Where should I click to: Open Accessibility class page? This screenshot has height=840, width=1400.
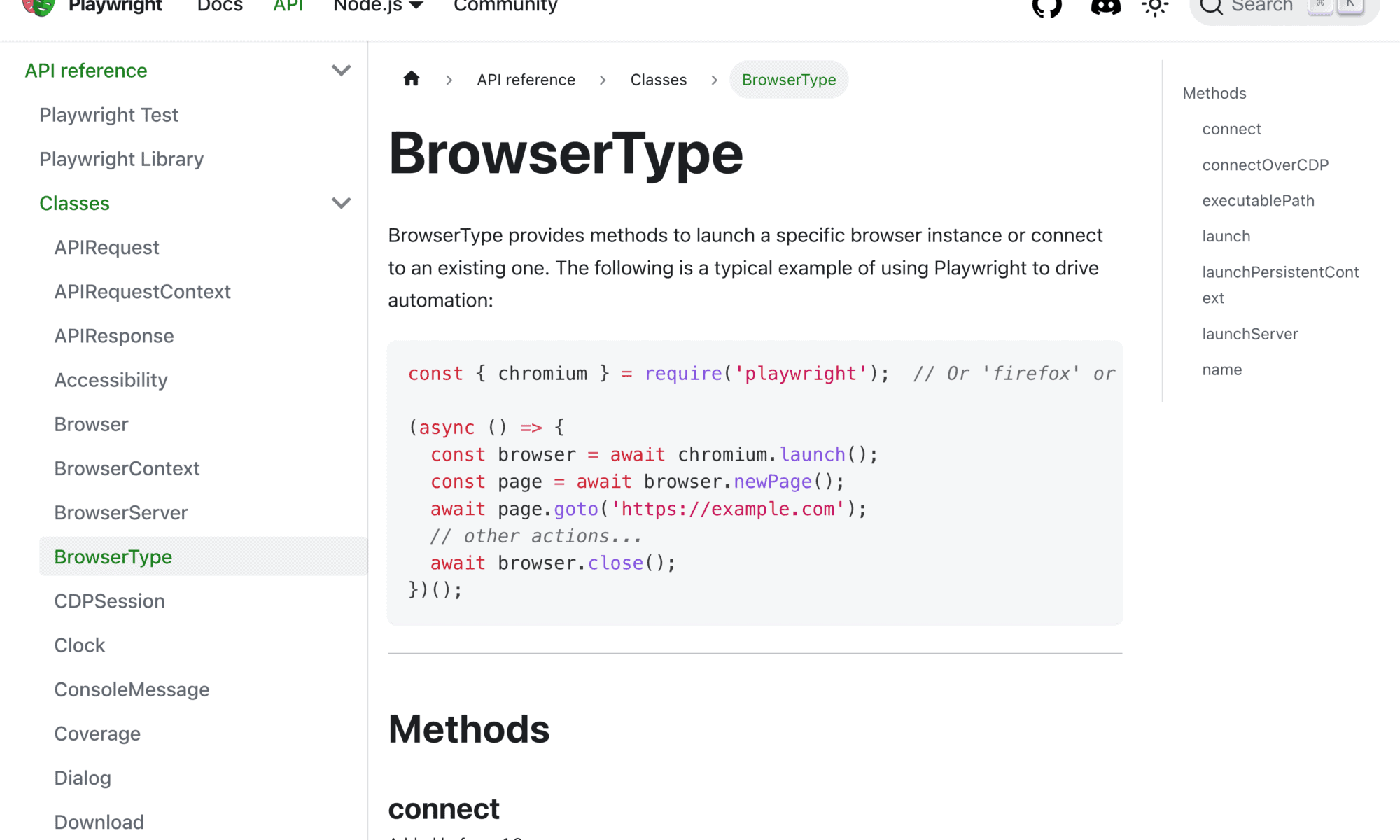click(x=111, y=380)
